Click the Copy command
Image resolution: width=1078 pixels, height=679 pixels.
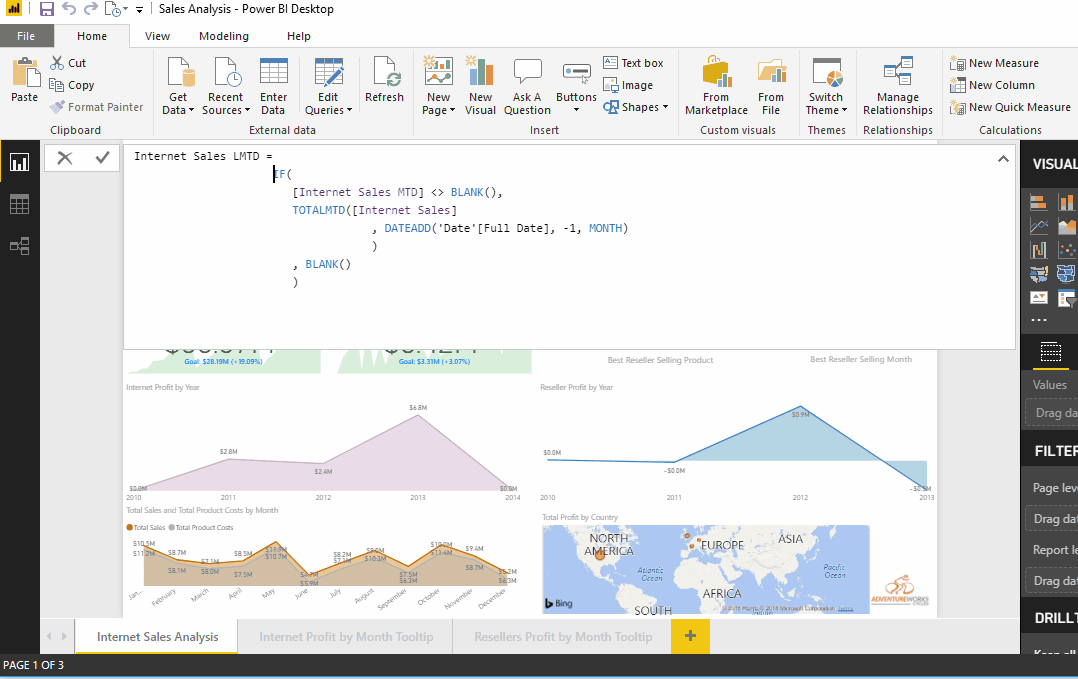(72, 85)
